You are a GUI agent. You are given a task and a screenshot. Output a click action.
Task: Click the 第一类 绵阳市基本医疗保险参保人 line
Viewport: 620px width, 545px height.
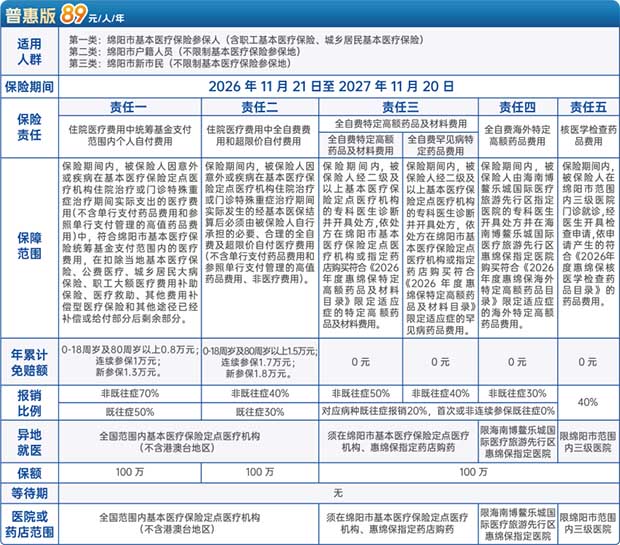pos(246,40)
